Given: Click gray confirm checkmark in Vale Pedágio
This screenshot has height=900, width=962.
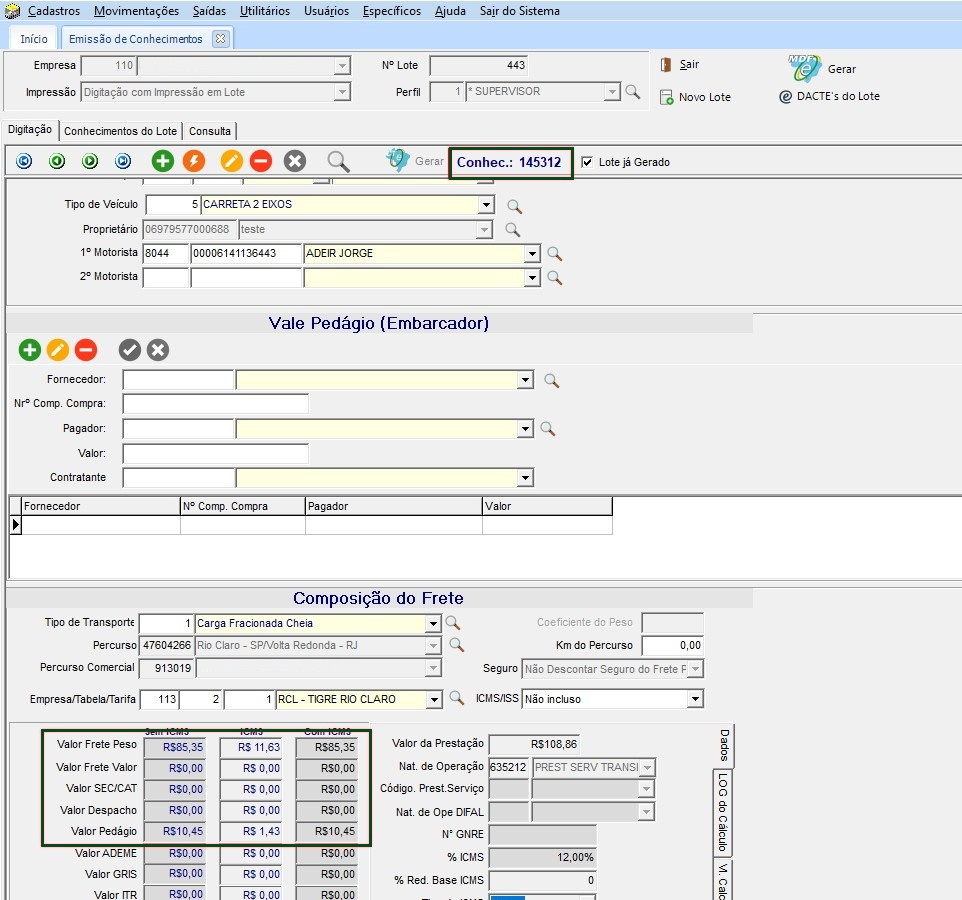Looking at the screenshot, I should (x=129, y=350).
